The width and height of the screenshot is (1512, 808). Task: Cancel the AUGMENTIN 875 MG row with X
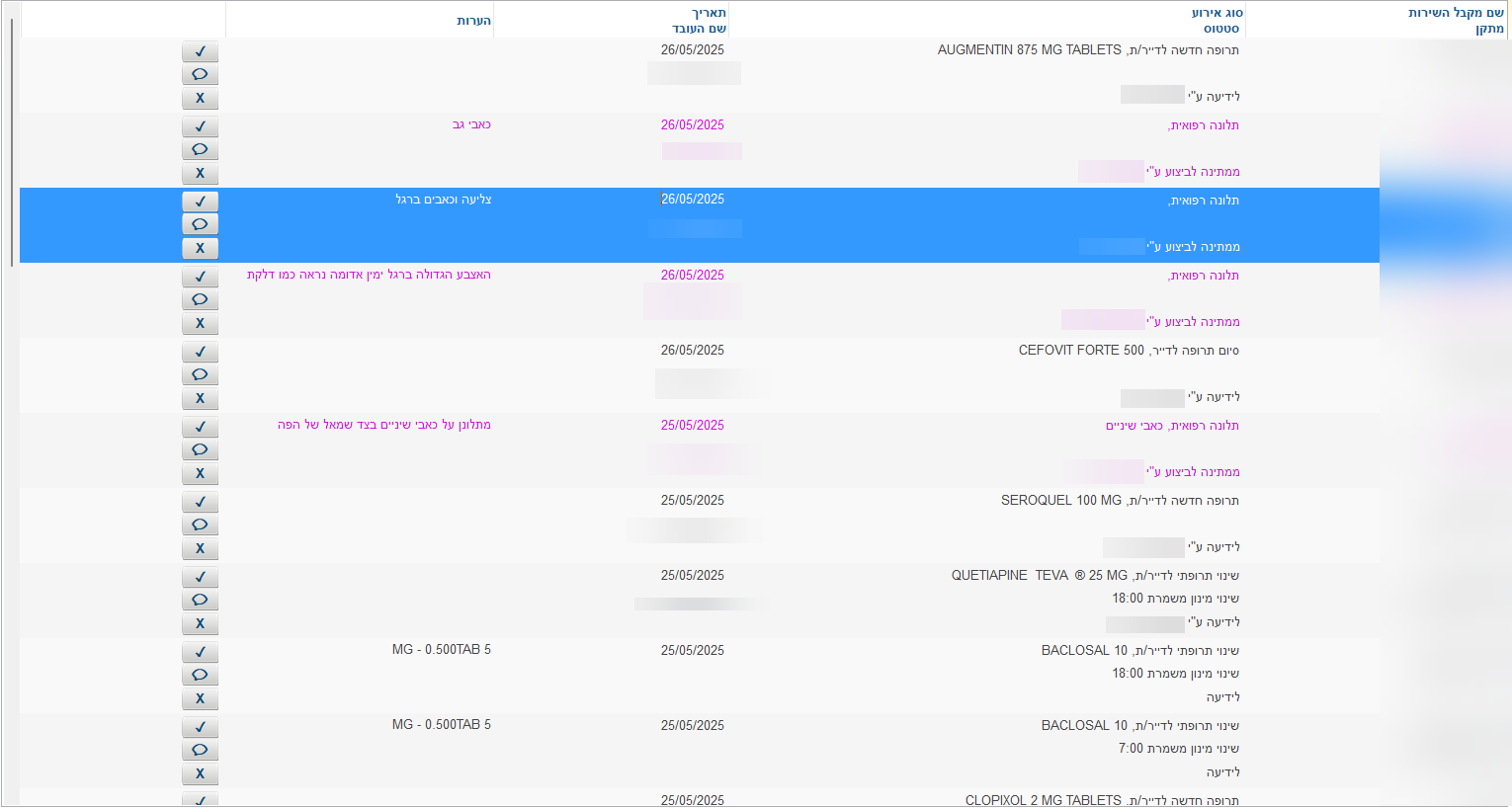point(200,99)
